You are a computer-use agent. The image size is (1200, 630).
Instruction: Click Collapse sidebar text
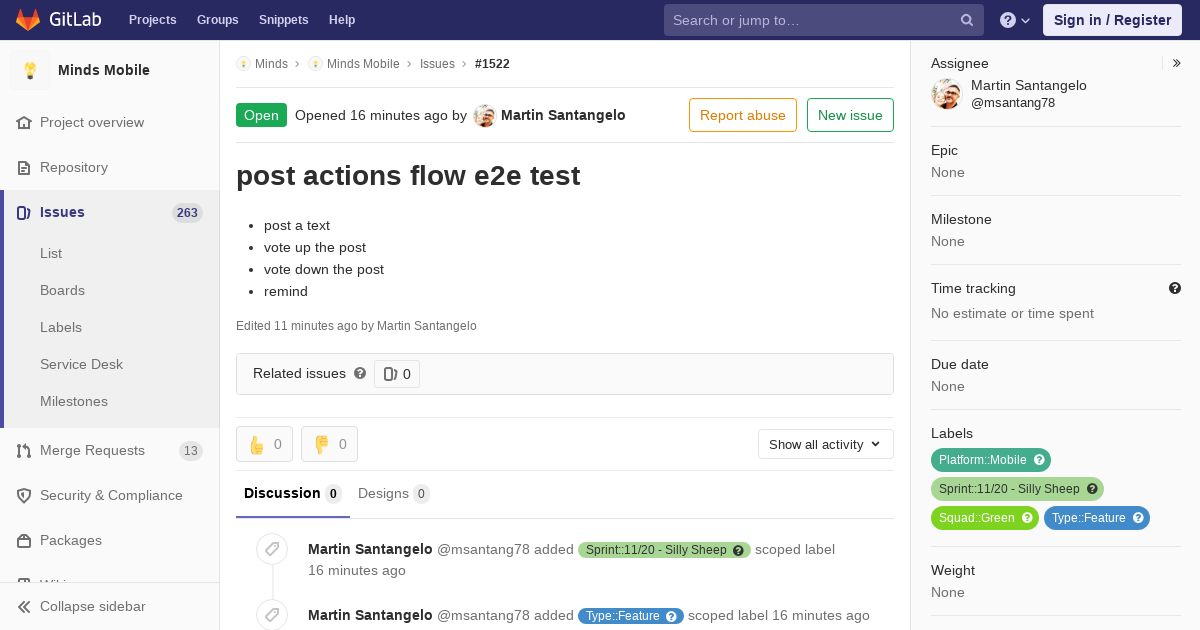[x=93, y=607]
